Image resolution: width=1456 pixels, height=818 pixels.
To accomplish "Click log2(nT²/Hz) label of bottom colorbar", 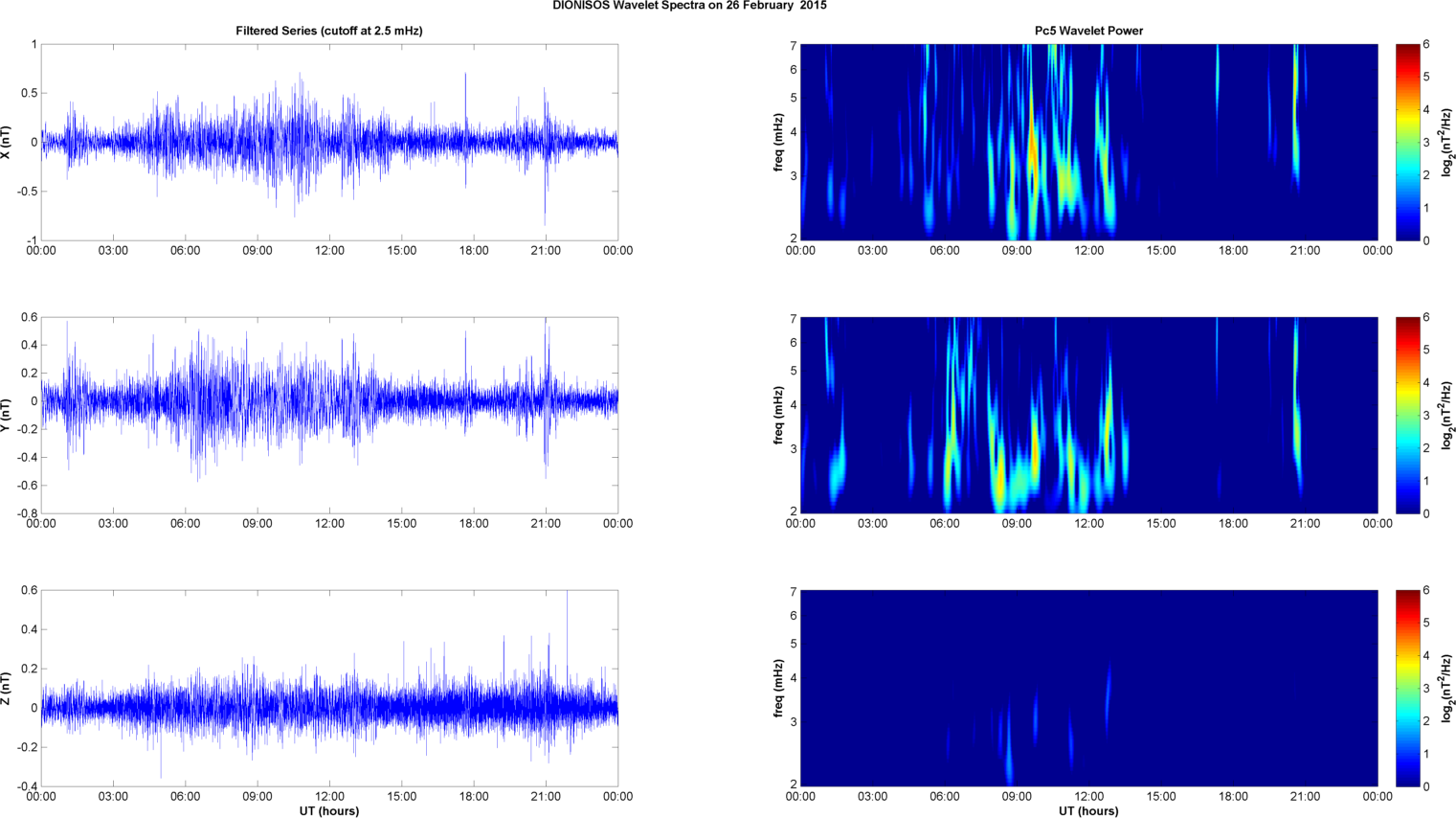I will pyautogui.click(x=1447, y=688).
